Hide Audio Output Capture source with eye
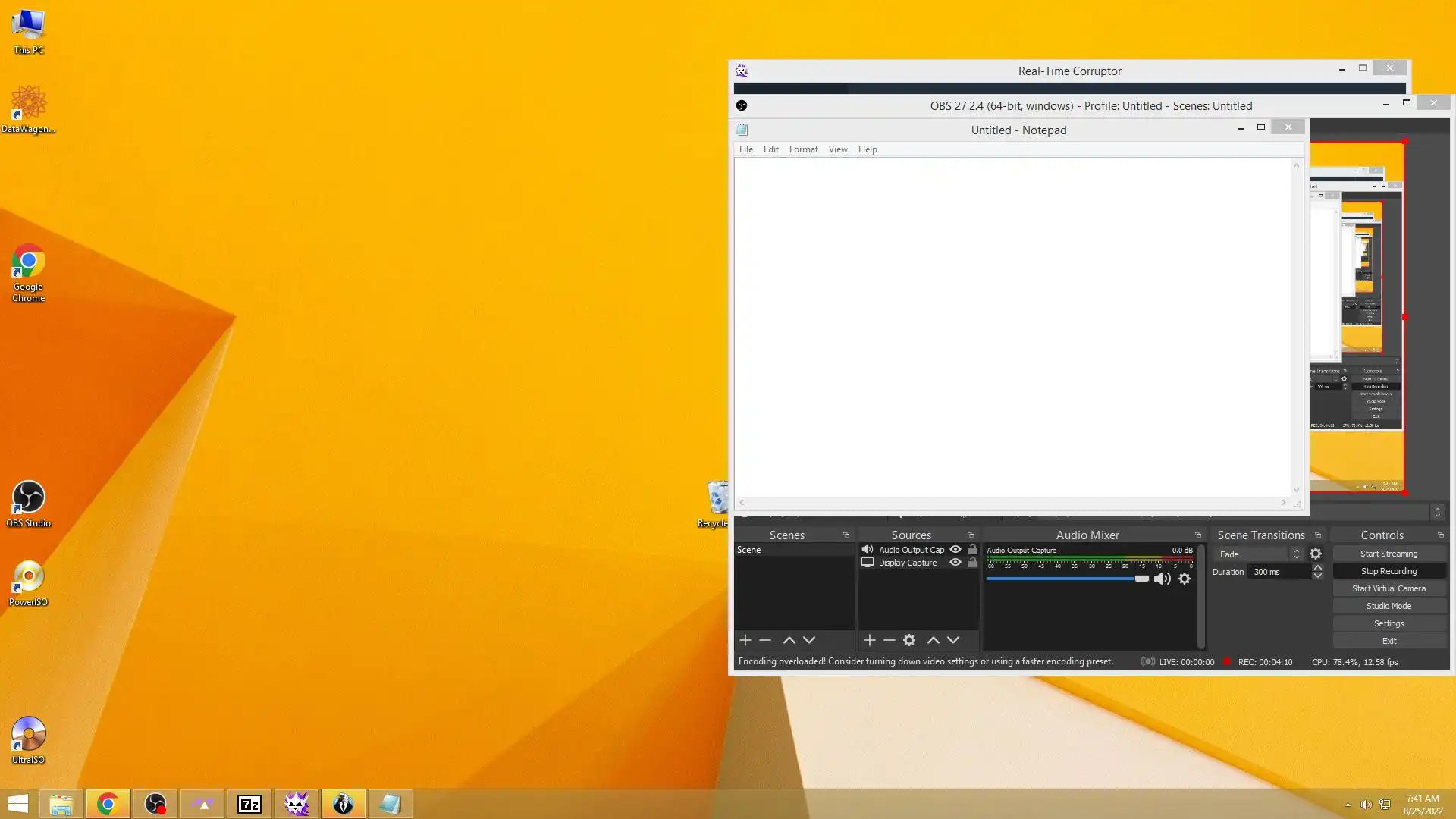1456x819 pixels. (x=955, y=549)
